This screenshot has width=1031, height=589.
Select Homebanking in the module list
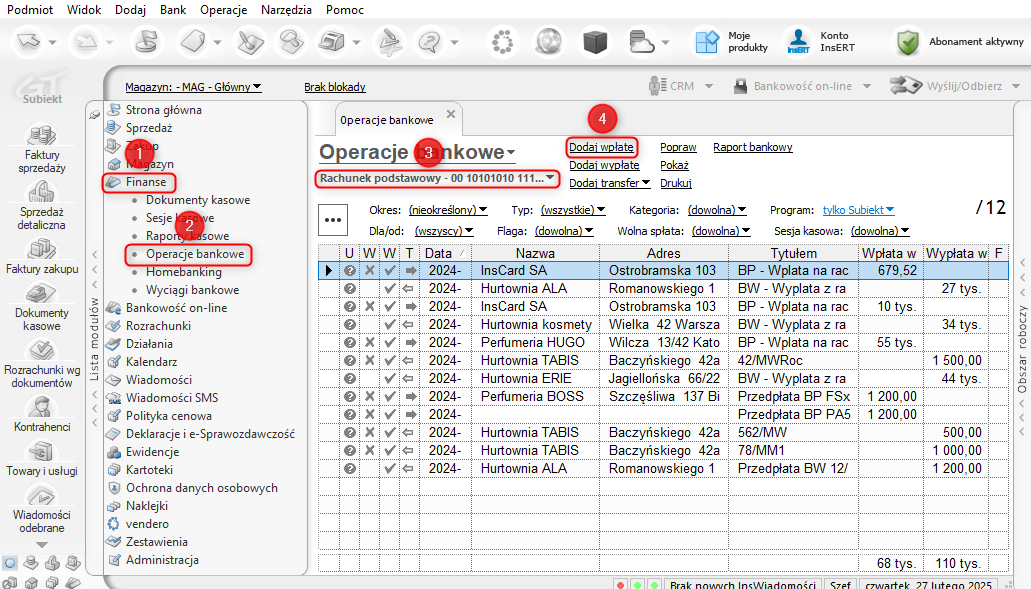[184, 271]
